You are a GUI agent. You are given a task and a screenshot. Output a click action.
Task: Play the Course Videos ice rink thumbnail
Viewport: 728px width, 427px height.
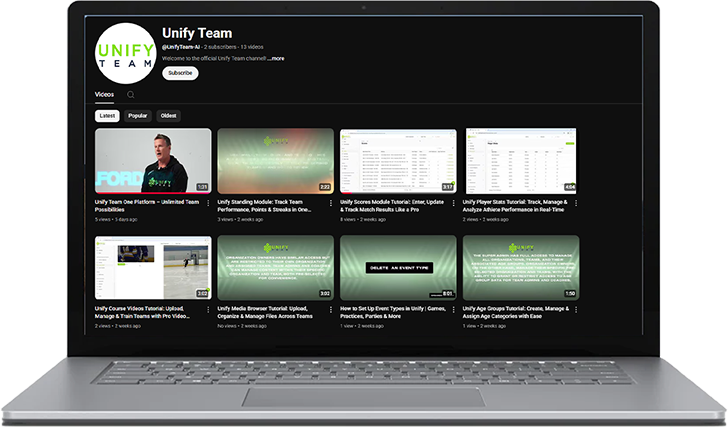click(x=153, y=268)
